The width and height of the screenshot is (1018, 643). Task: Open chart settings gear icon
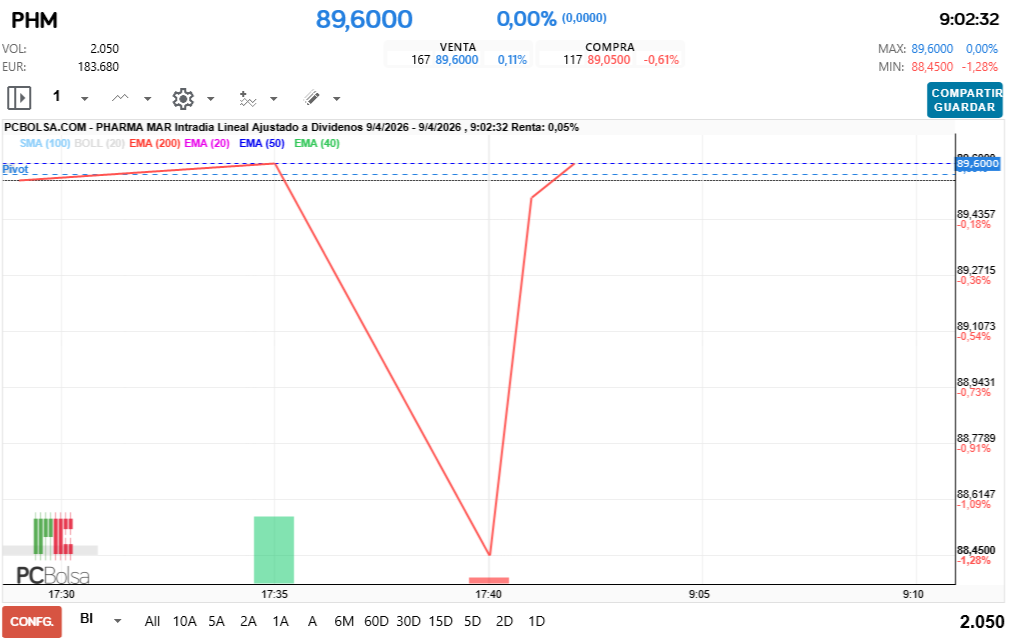[182, 98]
